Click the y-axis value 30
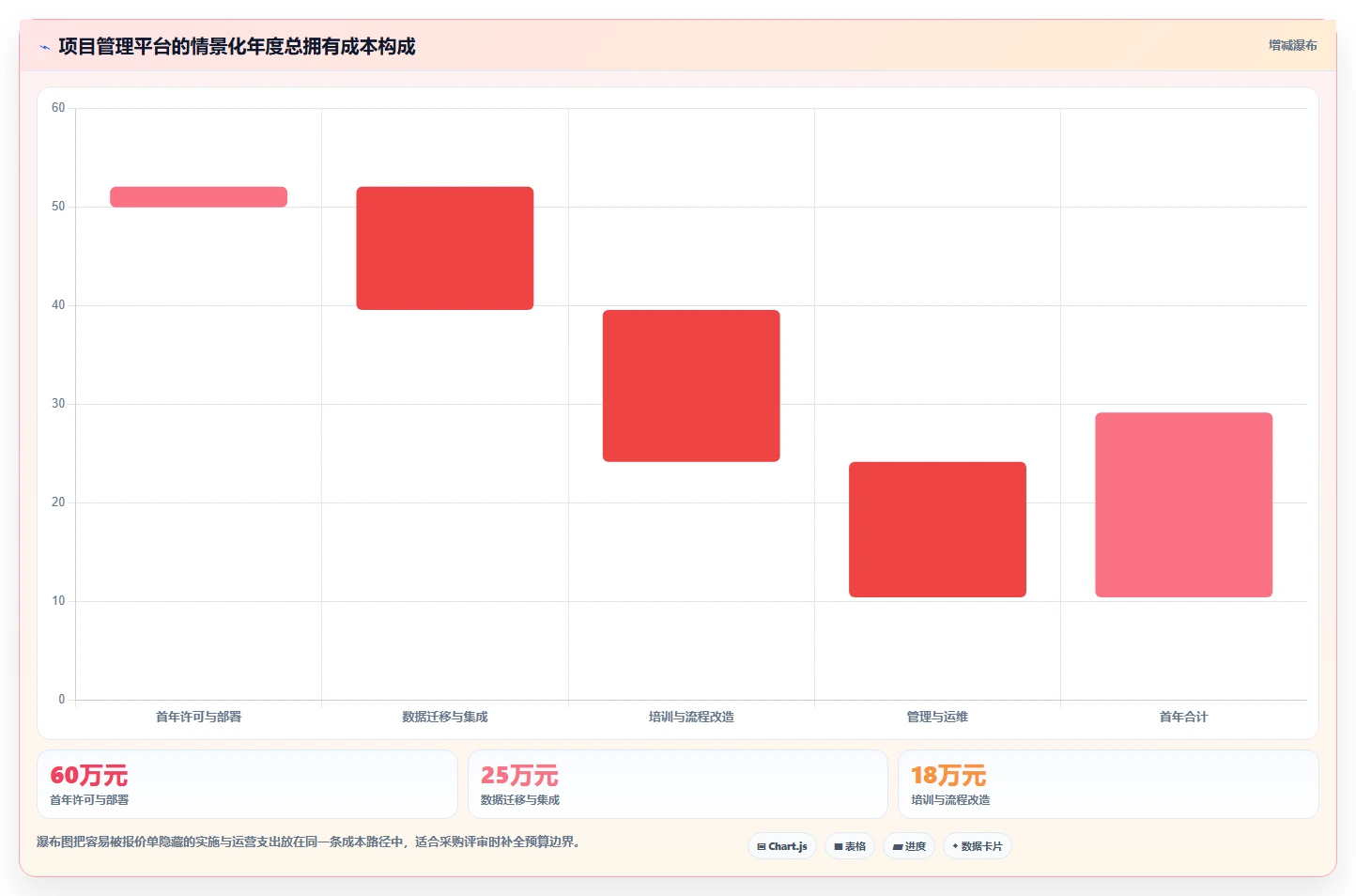 click(x=58, y=404)
